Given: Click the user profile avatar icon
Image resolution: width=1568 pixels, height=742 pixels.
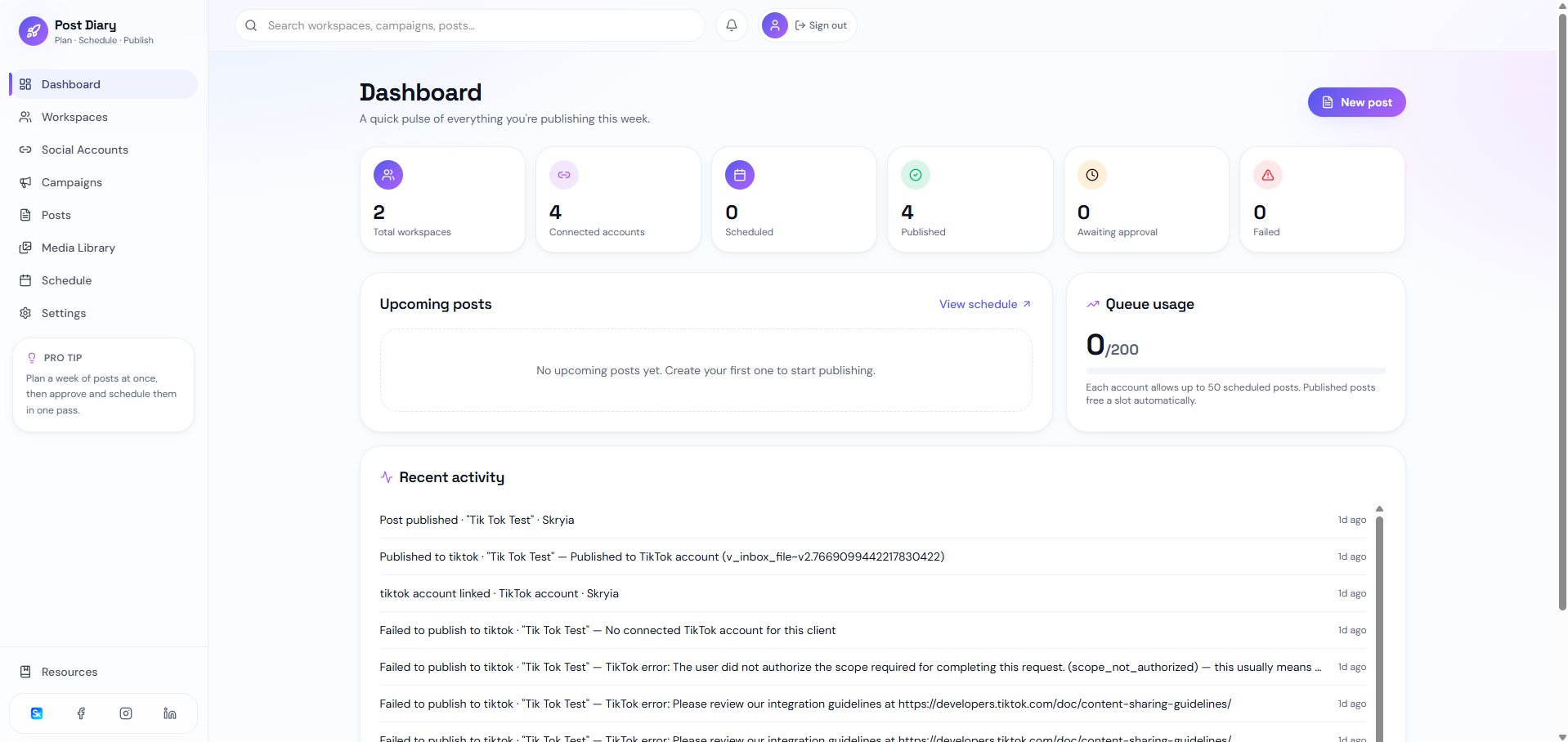Looking at the screenshot, I should click(775, 25).
